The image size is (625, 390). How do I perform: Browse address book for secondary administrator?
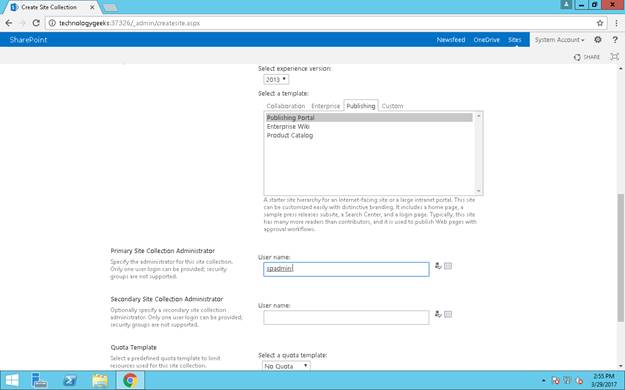click(448, 314)
